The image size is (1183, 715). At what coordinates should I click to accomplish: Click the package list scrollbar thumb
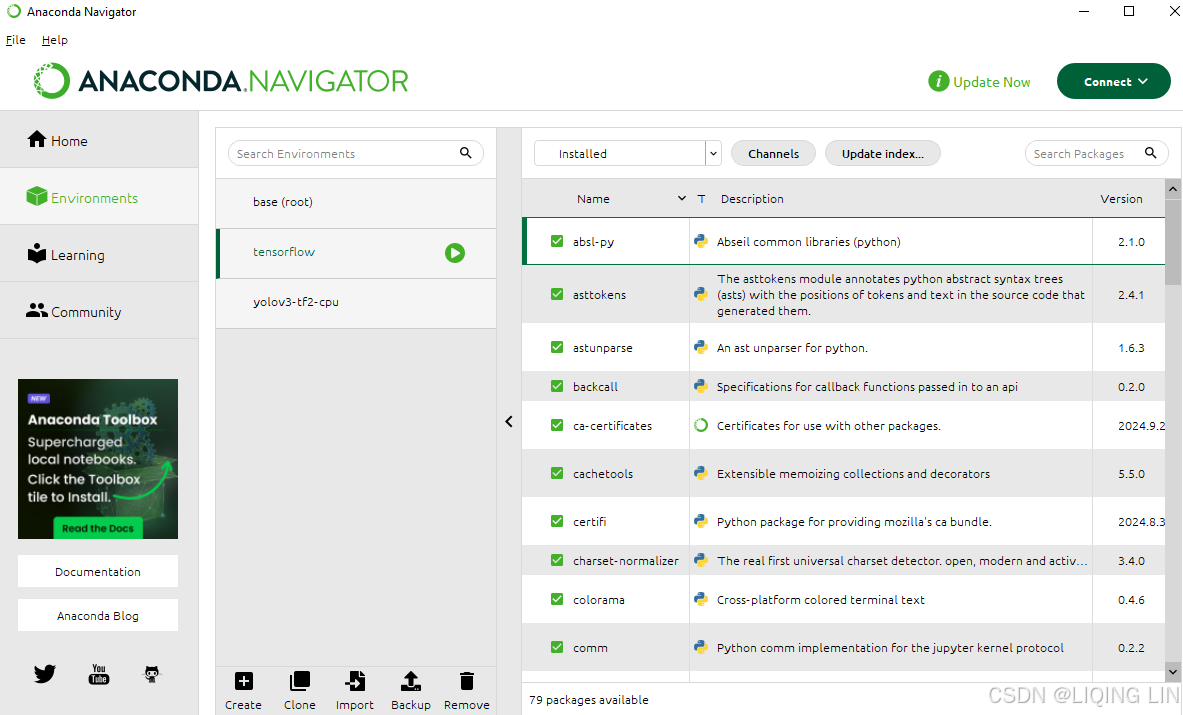[x=1172, y=241]
